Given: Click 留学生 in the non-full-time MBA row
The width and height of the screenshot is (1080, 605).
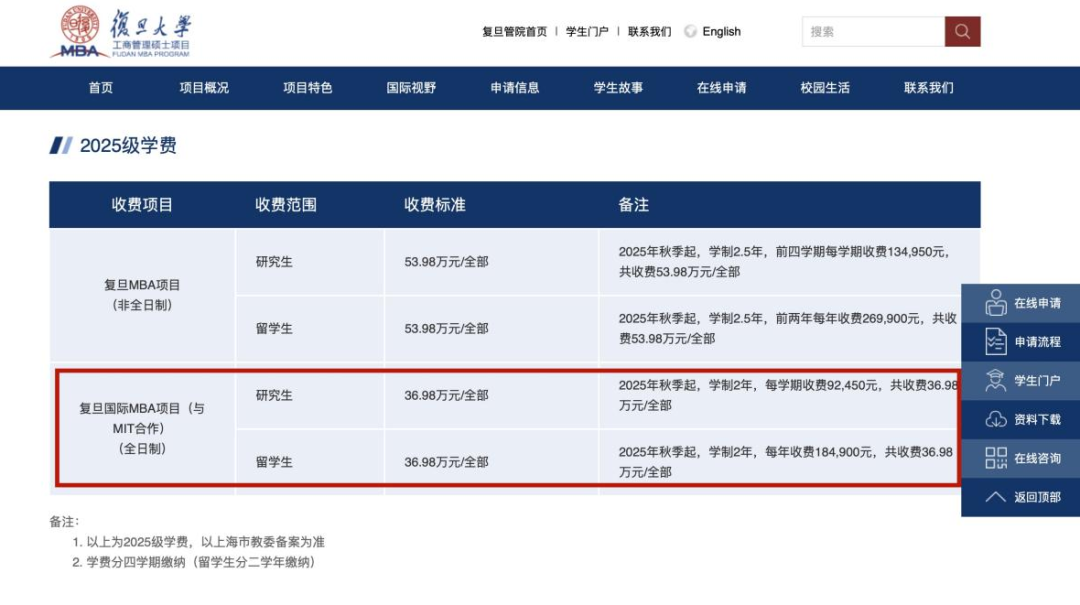Looking at the screenshot, I should pyautogui.click(x=274, y=329).
